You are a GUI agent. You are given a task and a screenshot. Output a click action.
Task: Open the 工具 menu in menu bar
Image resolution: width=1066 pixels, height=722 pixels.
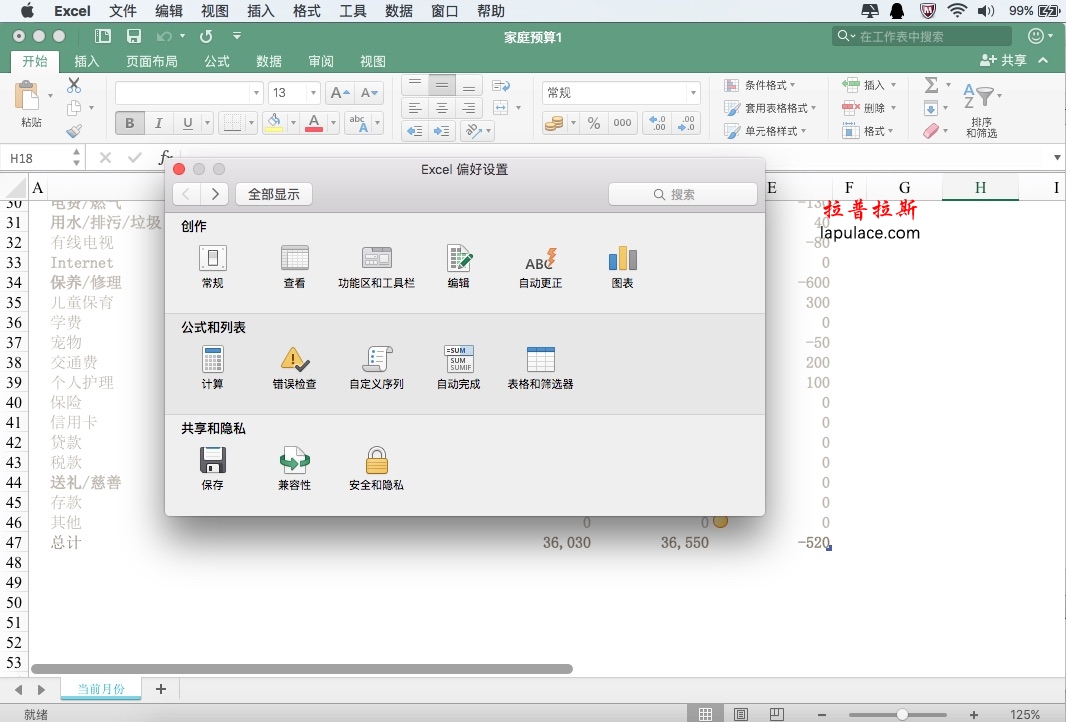point(353,11)
